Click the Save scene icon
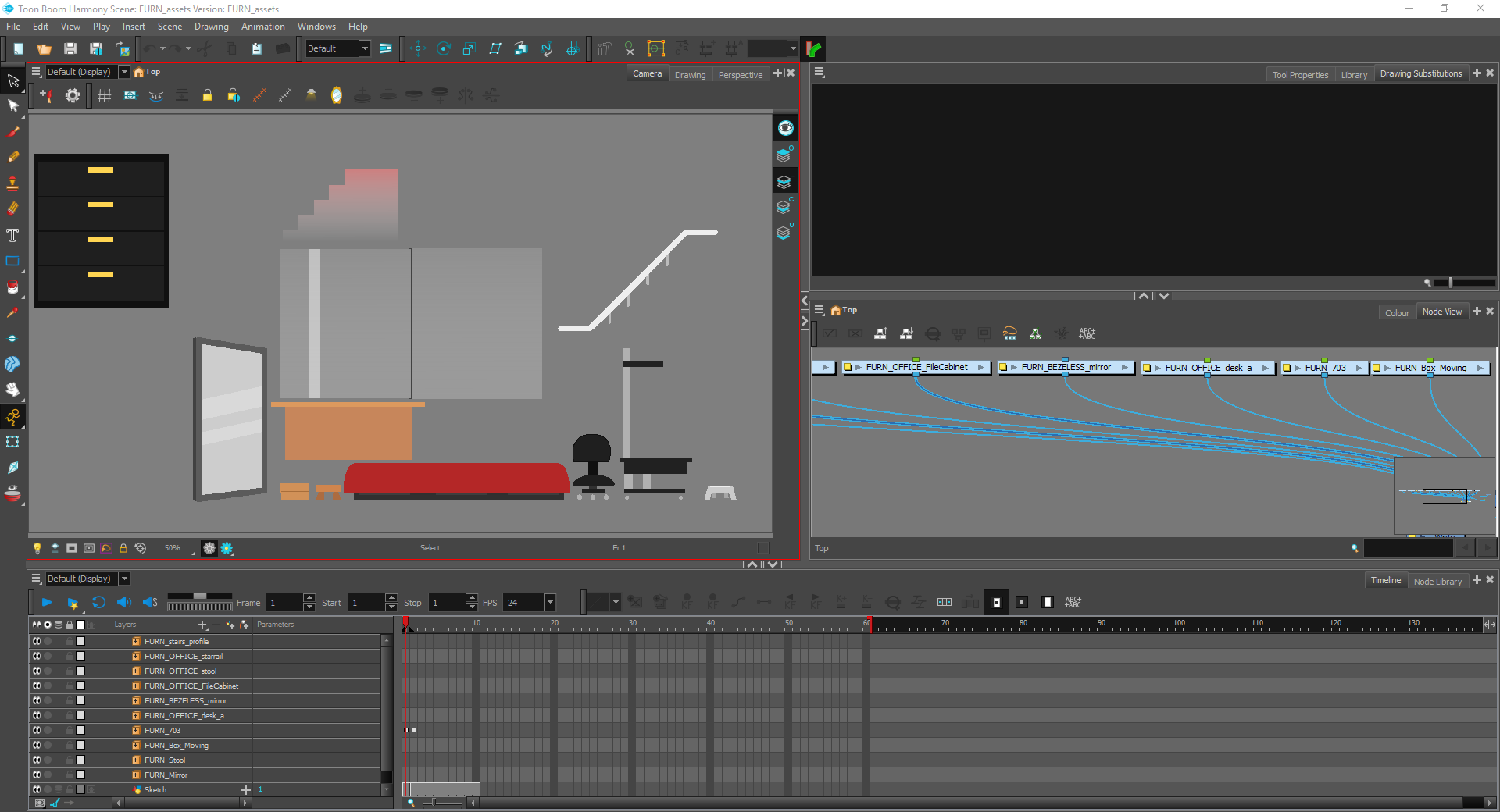The width and height of the screenshot is (1500, 812). tap(70, 48)
